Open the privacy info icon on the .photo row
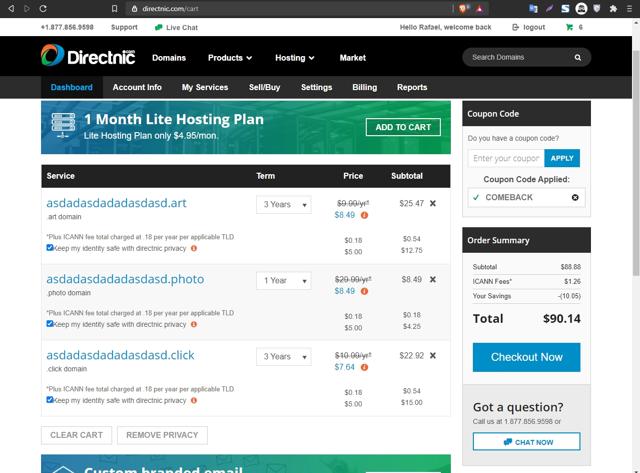Image resolution: width=640 pixels, height=473 pixels. pos(194,324)
